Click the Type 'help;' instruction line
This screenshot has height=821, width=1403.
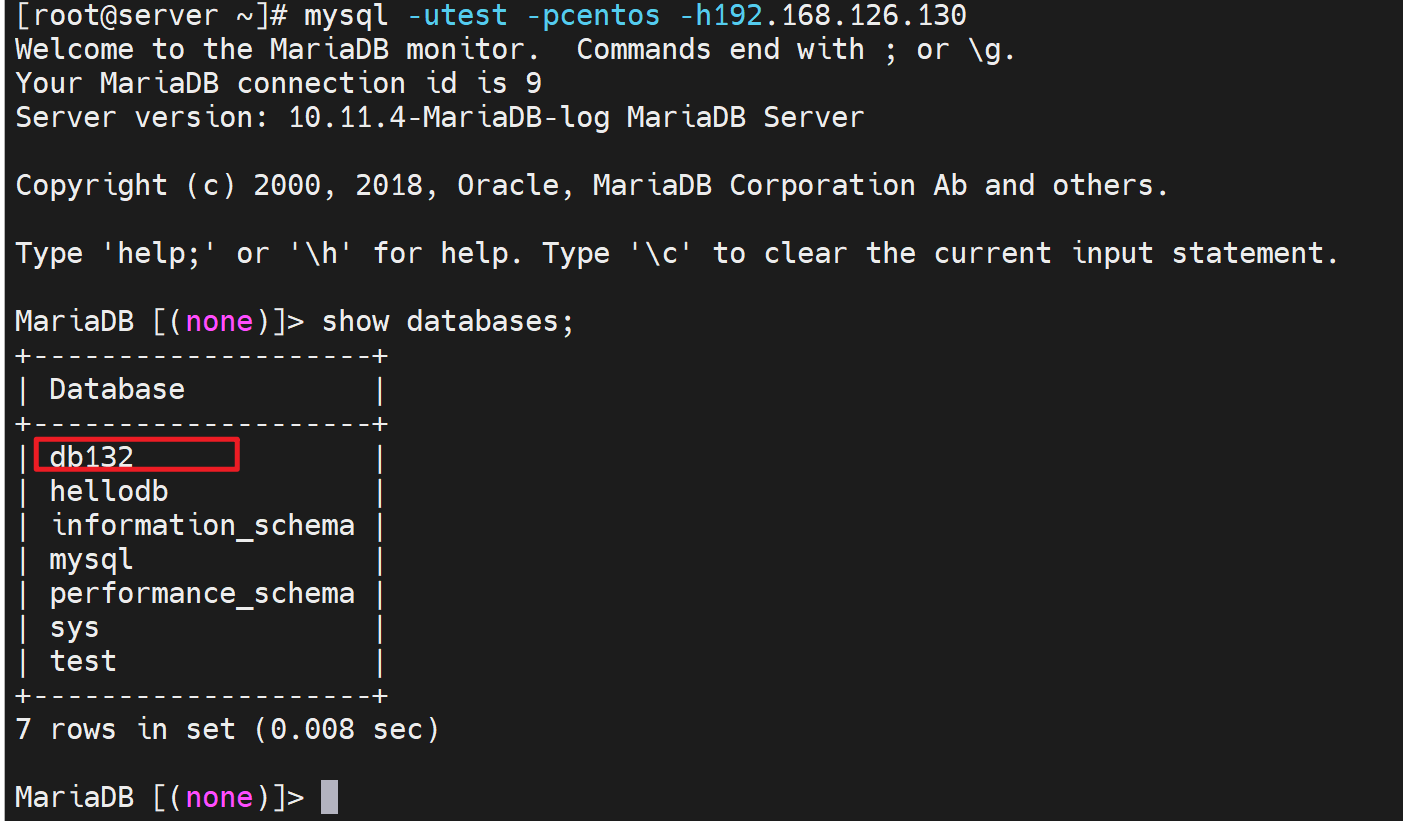click(x=676, y=253)
